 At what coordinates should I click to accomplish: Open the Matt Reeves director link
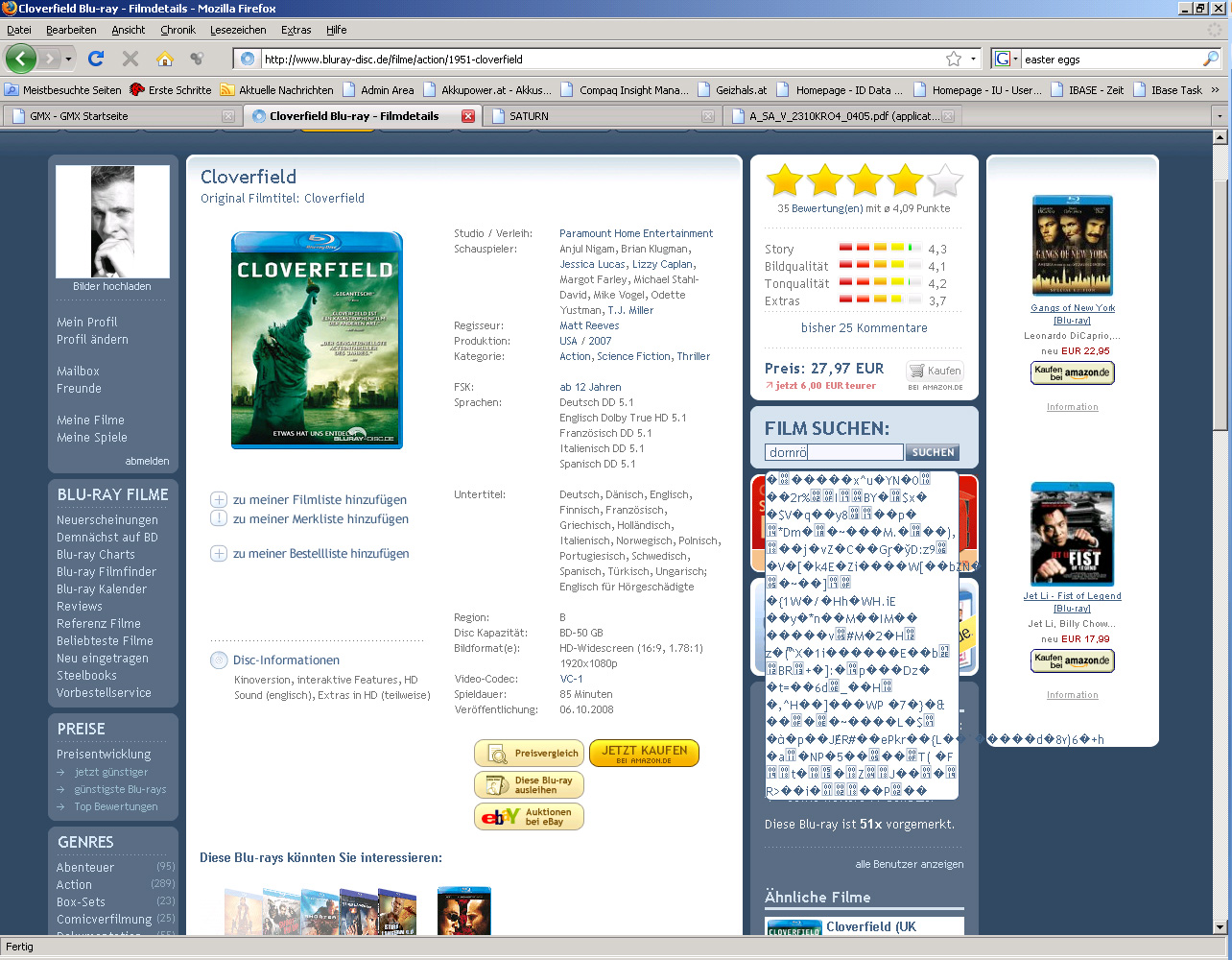coord(589,325)
